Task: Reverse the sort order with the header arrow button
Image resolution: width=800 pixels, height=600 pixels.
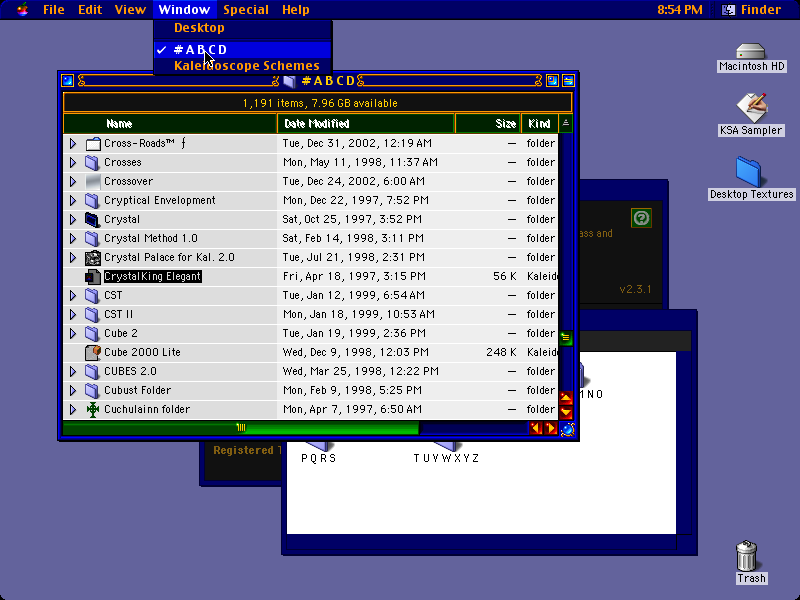Action: point(566,123)
